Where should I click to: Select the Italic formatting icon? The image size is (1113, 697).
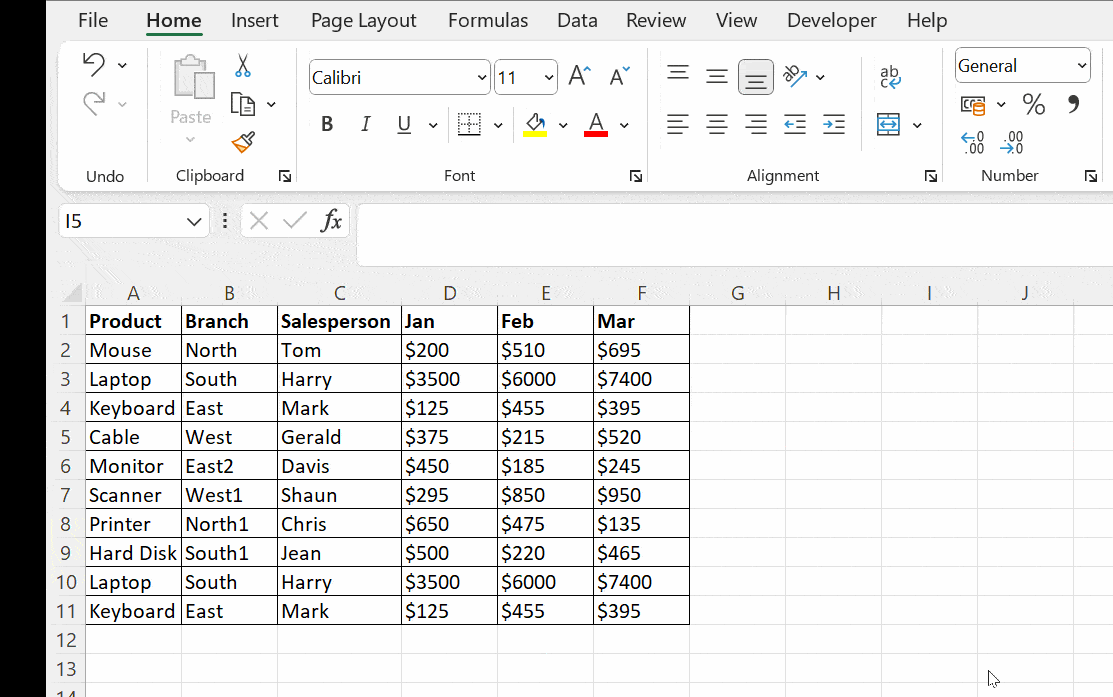(365, 124)
